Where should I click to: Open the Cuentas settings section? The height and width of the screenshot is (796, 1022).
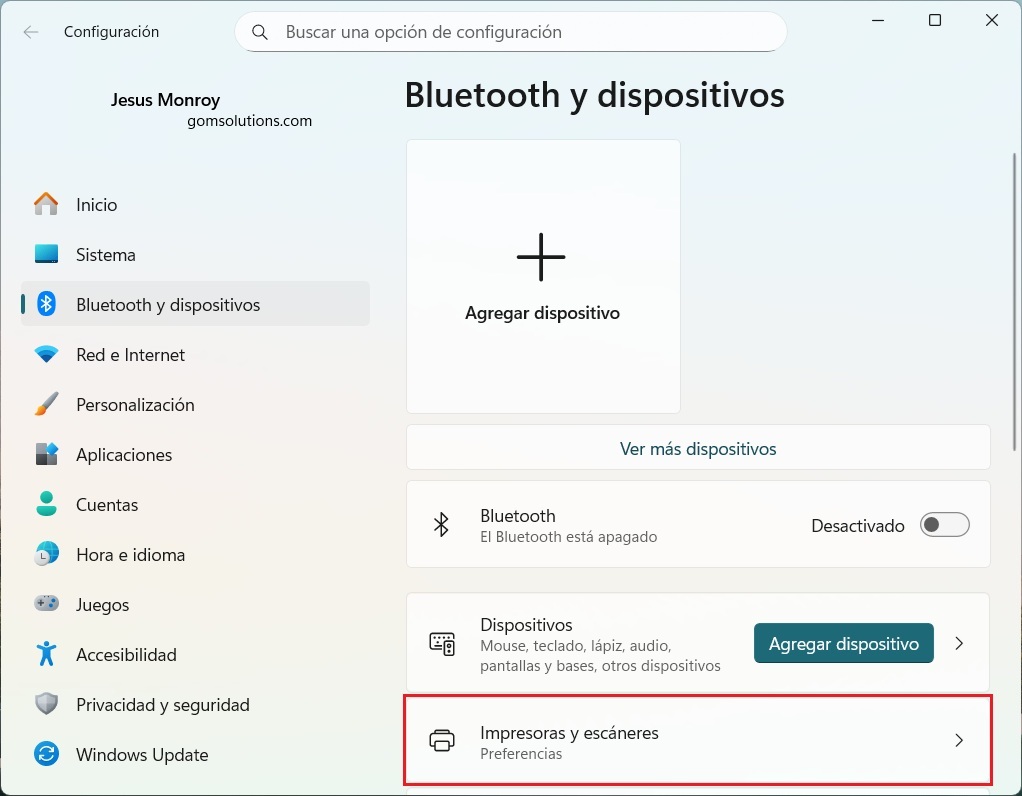pos(107,504)
